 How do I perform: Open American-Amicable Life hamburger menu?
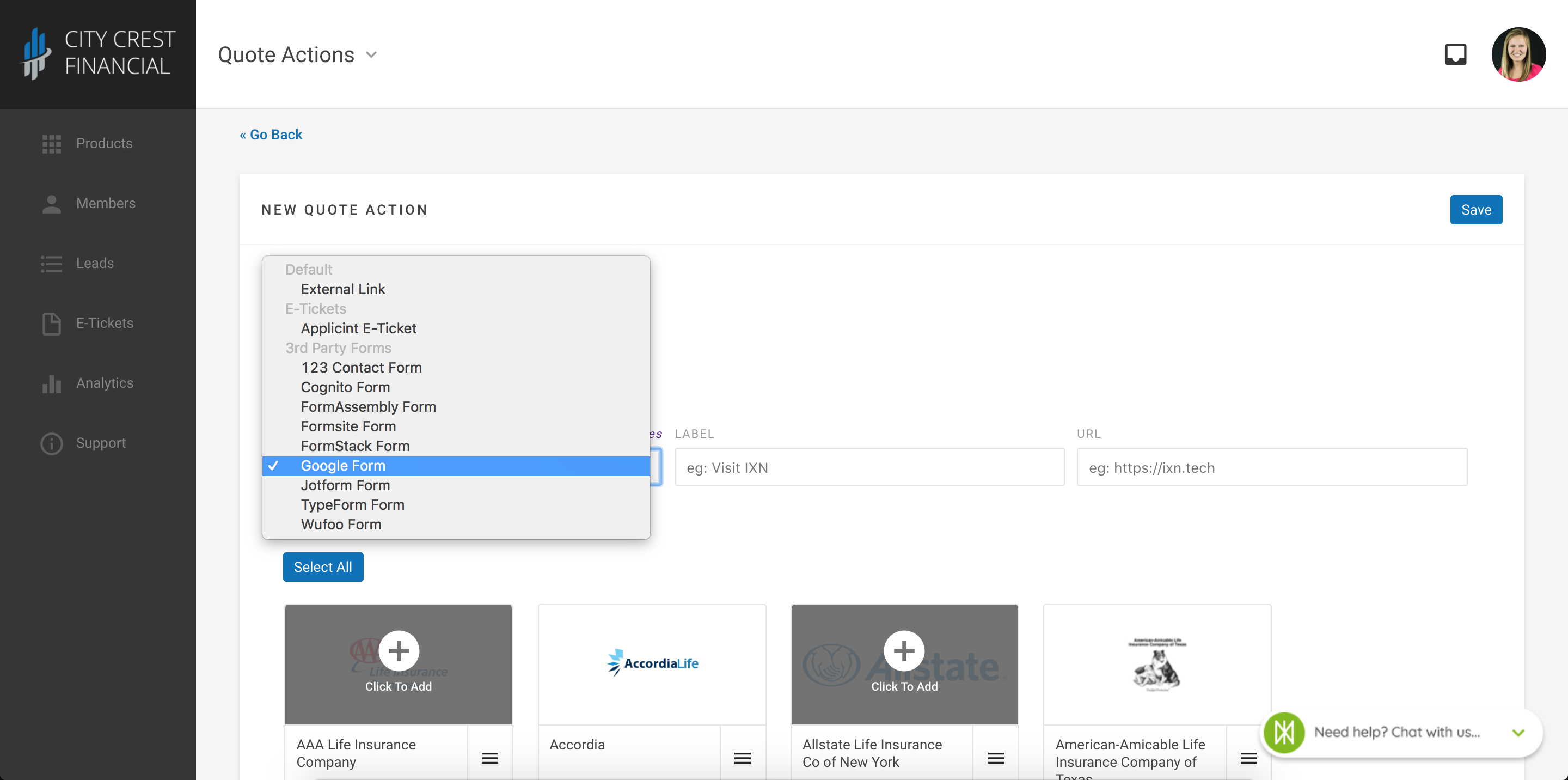1248,758
